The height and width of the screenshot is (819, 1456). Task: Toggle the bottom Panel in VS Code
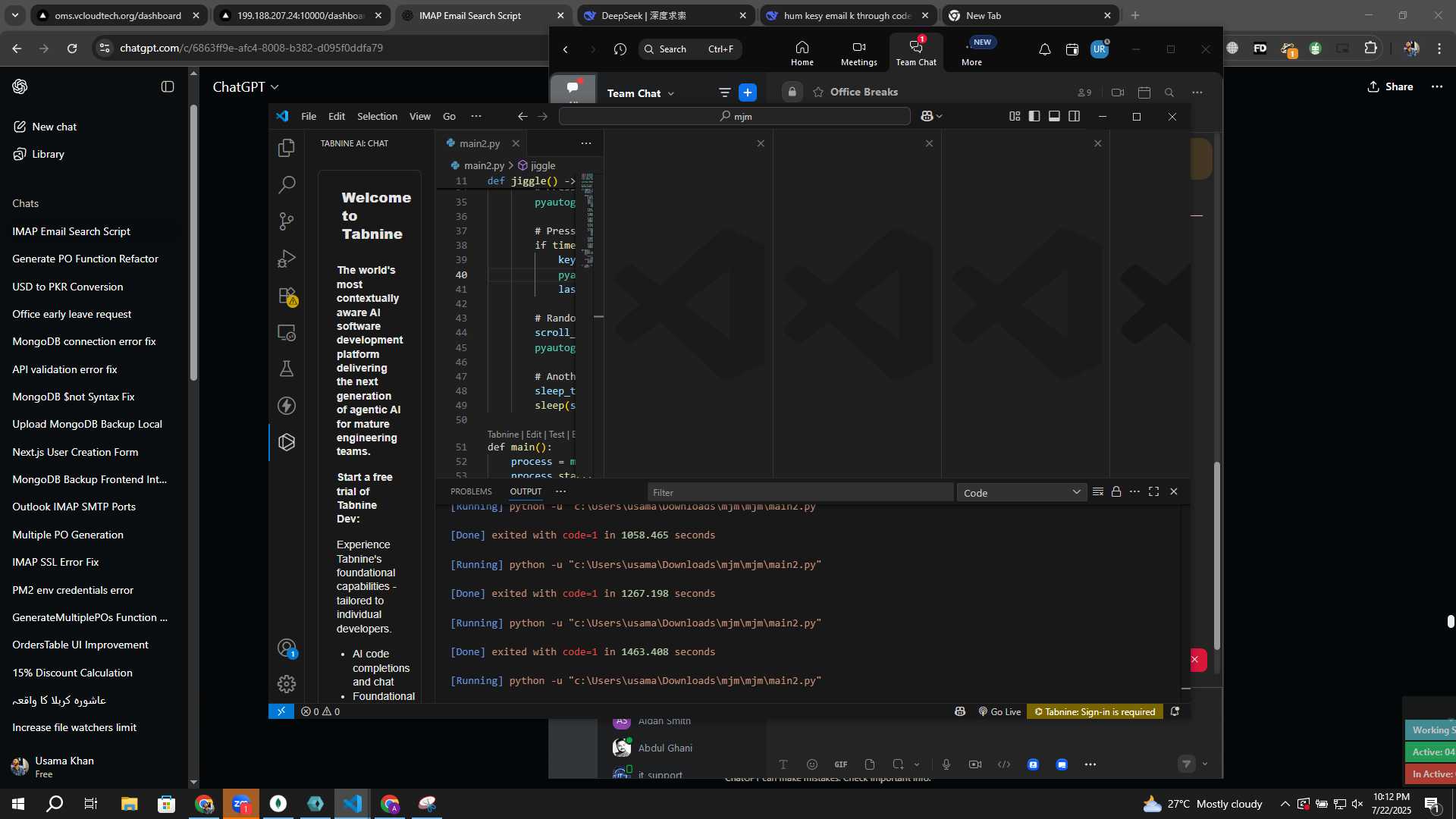[x=1054, y=116]
